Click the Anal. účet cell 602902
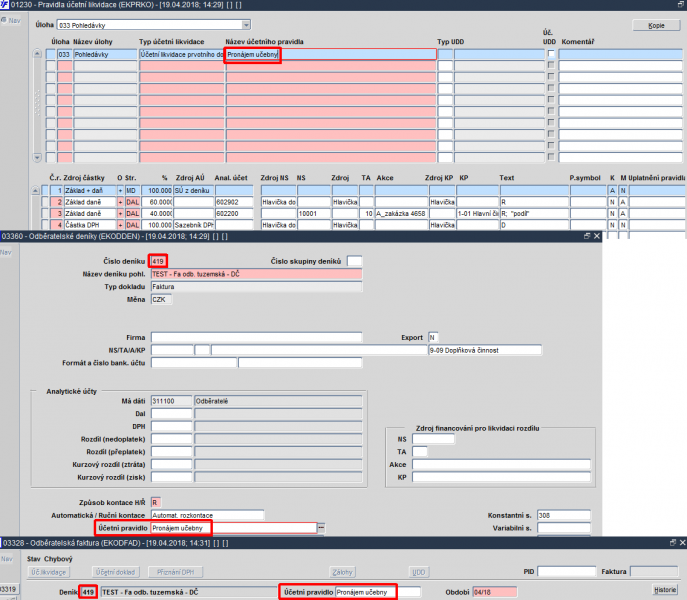The height and width of the screenshot is (600, 687). click(234, 202)
